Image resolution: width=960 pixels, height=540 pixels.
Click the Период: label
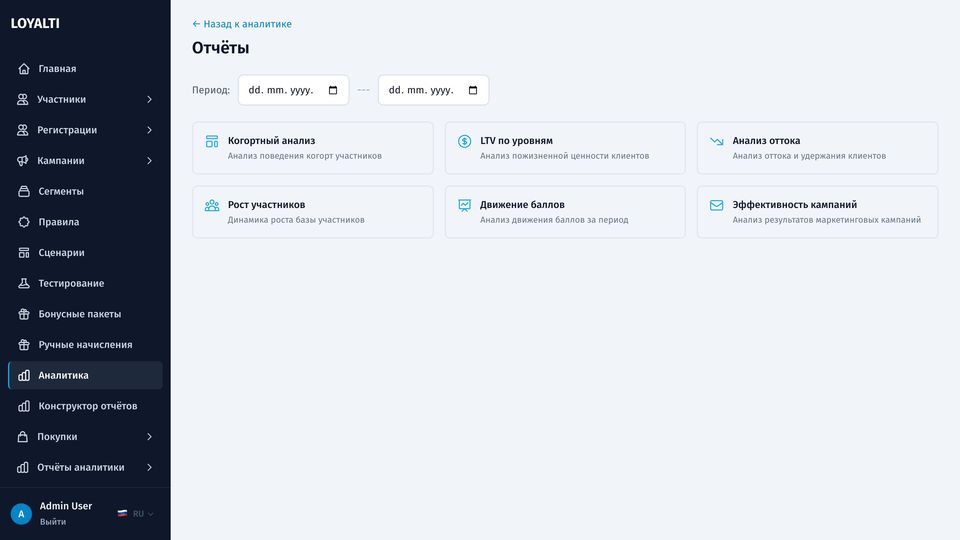pos(211,90)
